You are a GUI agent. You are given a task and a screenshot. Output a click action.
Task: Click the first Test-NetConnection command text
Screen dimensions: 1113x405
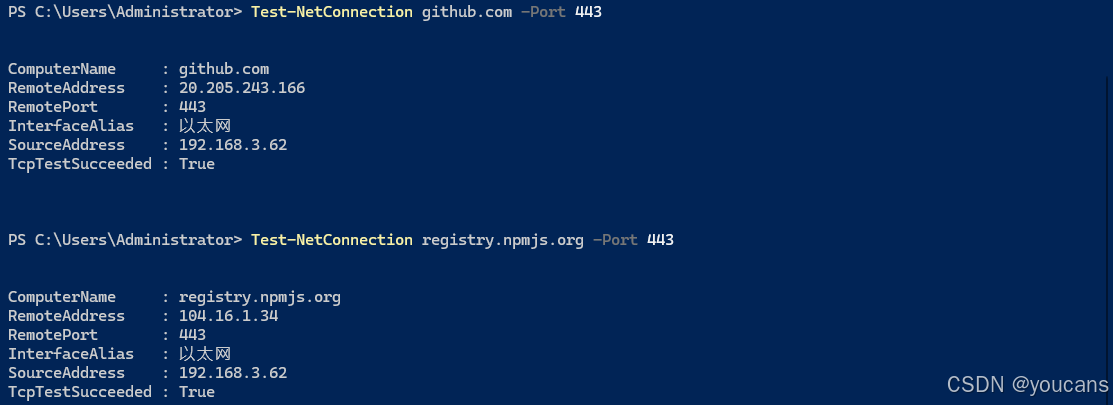(331, 12)
